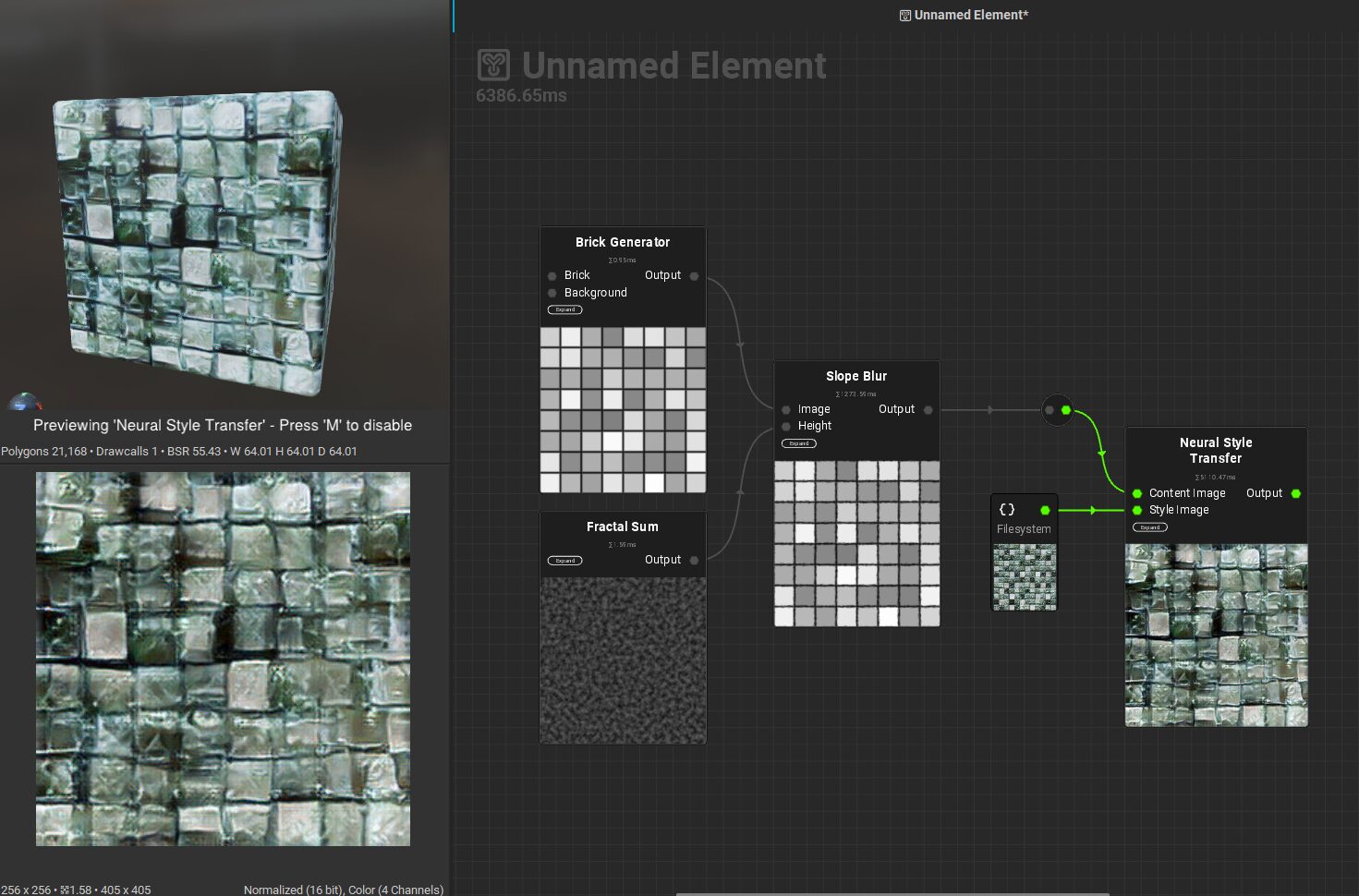Expand the Neural Style Transfer node
The height and width of the screenshot is (896, 1359).
click(x=1149, y=527)
